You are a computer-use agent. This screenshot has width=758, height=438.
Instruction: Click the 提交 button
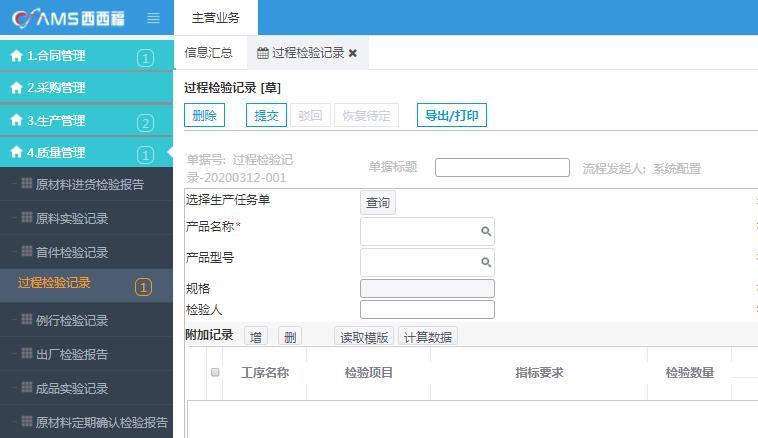[266, 115]
